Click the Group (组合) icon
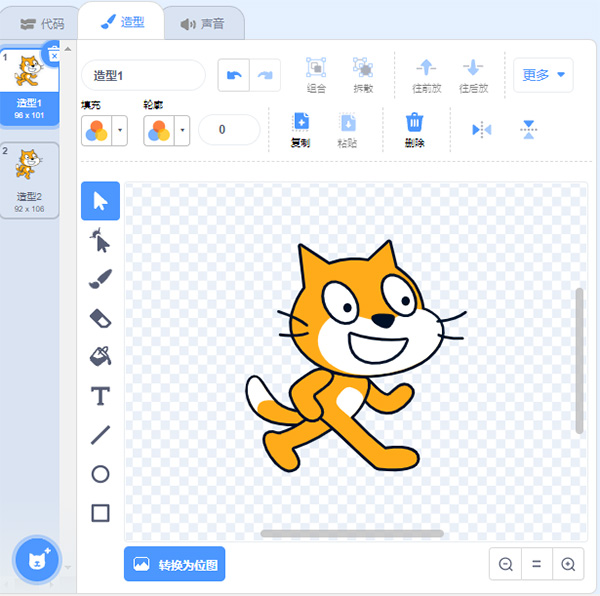 click(316, 68)
